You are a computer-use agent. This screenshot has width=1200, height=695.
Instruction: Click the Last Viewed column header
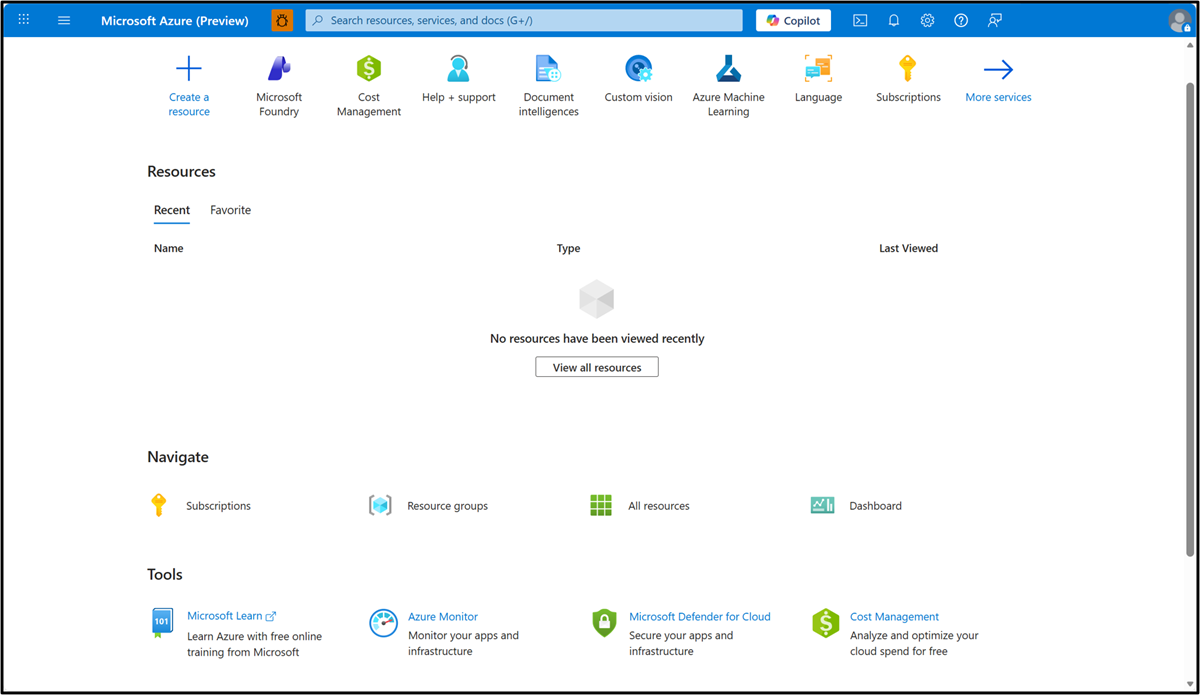pyautogui.click(x=908, y=248)
